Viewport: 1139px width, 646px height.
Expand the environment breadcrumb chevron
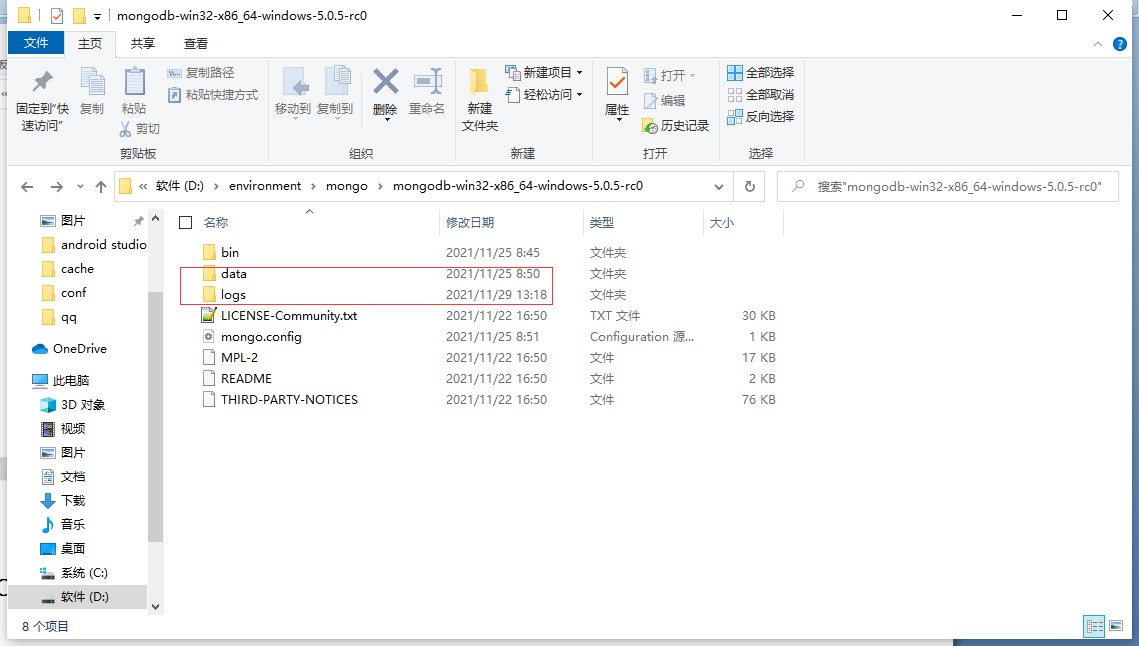tap(313, 187)
